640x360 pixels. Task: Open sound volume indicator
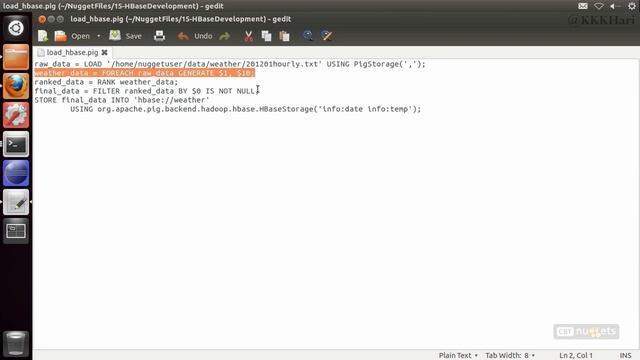614,6
